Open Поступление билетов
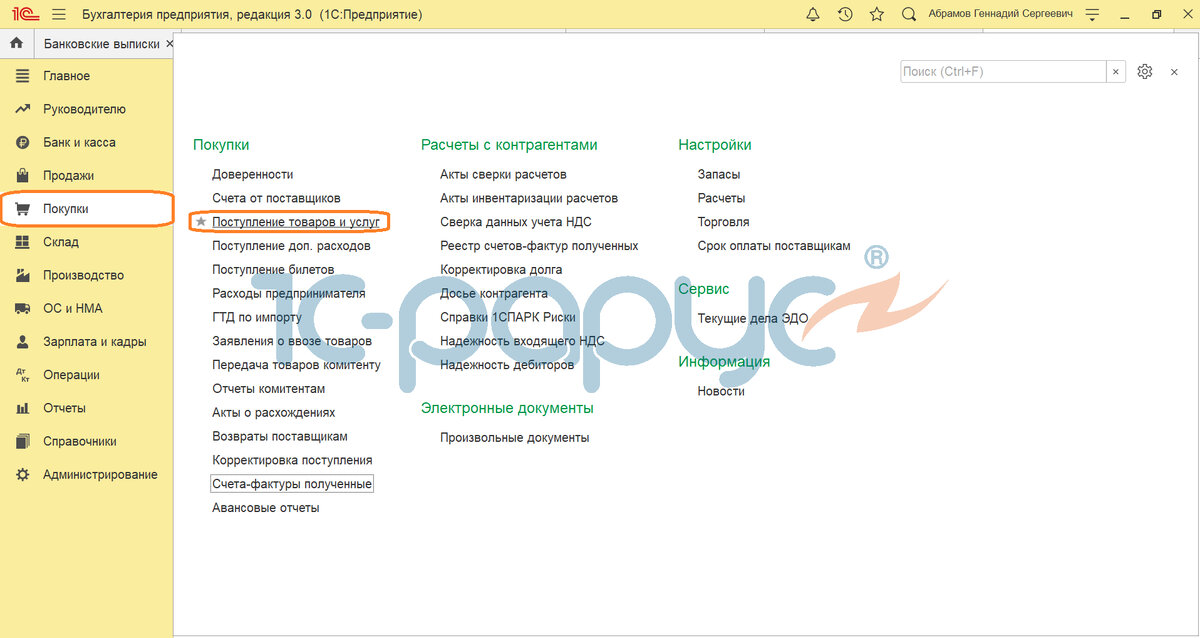Screen dimensions: 1200x638 point(273,269)
